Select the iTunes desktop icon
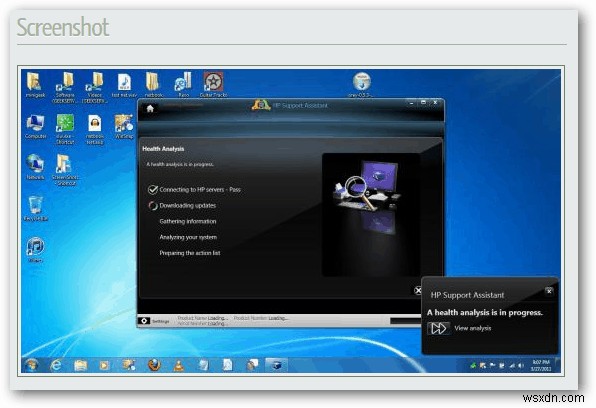The height and width of the screenshot is (408, 596). coord(35,250)
